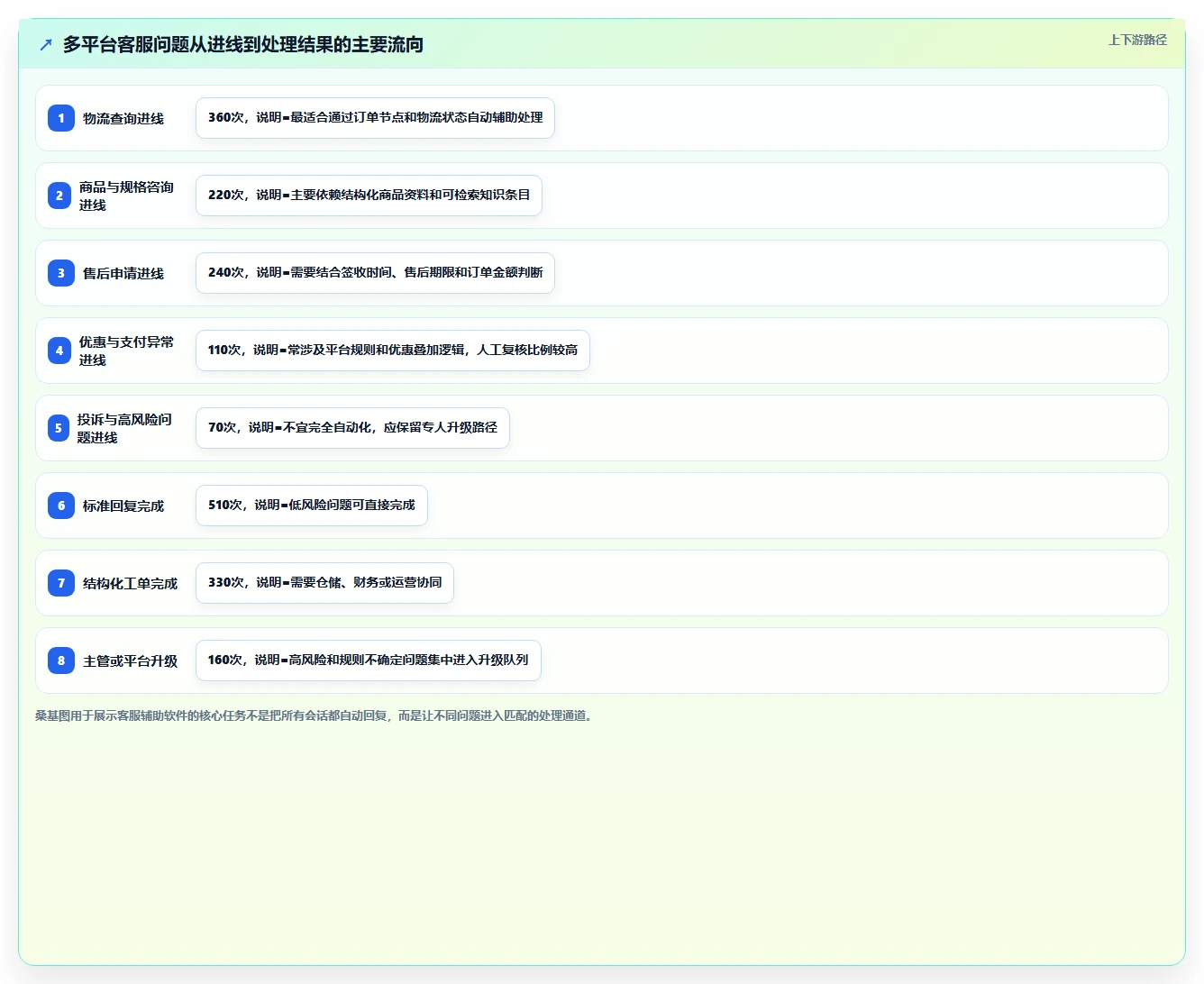Click the 70次 description chip
This screenshot has height=984, width=1204.
pyautogui.click(x=352, y=428)
